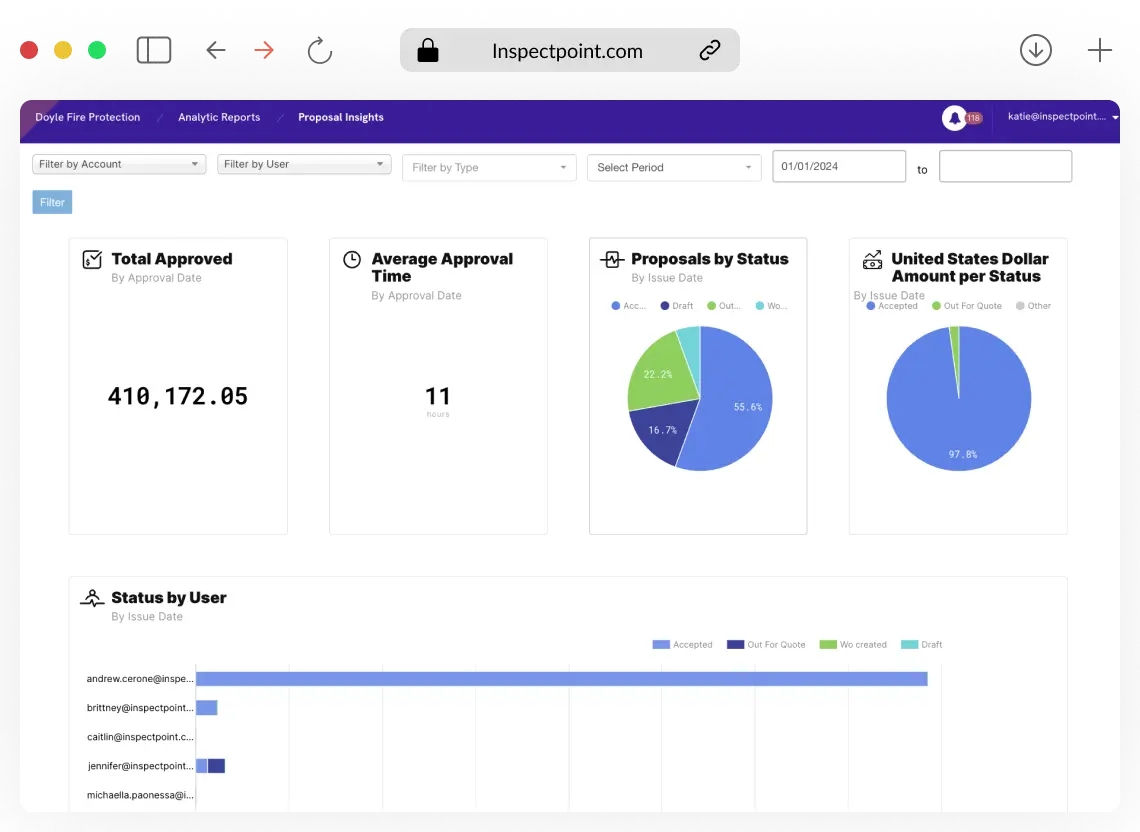The width and height of the screenshot is (1140, 832).
Task: Click the Average Approval Time clock icon
Action: (x=352, y=260)
